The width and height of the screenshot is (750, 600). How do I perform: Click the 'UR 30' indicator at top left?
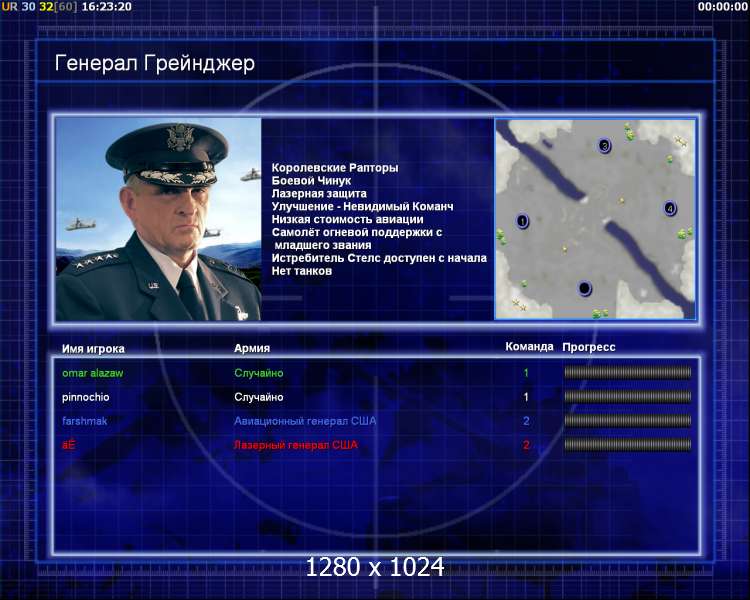(19, 6)
